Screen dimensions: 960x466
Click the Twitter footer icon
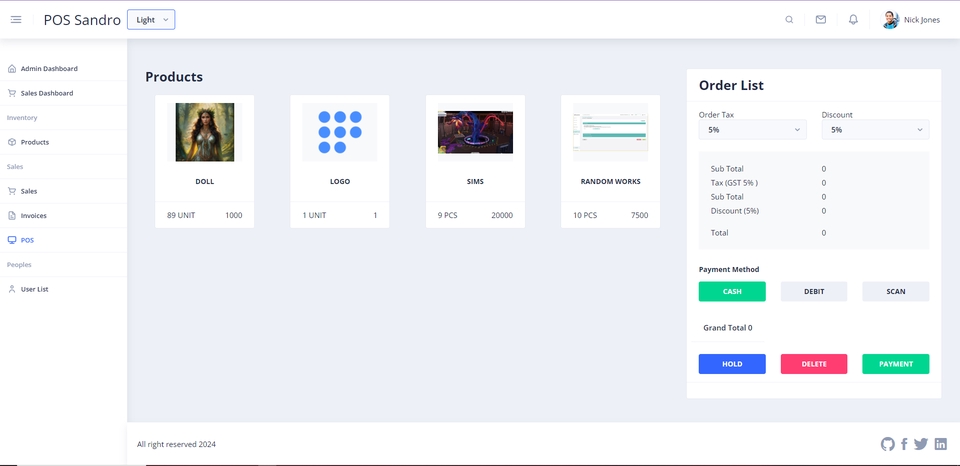click(921, 444)
